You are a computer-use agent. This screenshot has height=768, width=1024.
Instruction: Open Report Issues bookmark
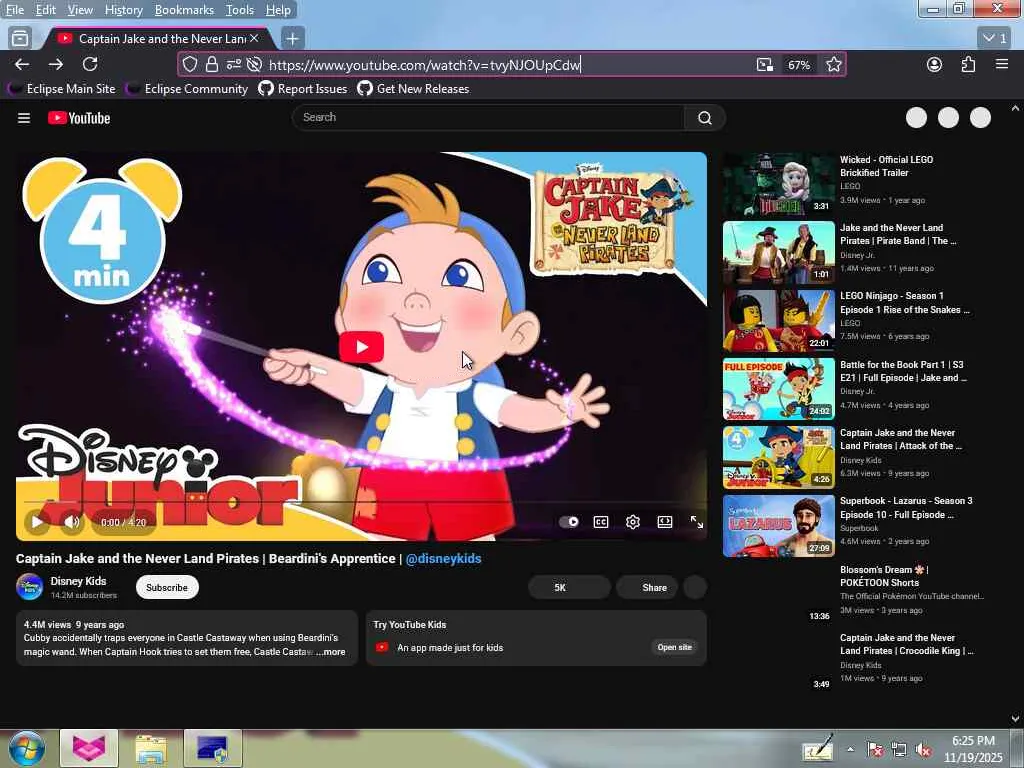point(303,89)
